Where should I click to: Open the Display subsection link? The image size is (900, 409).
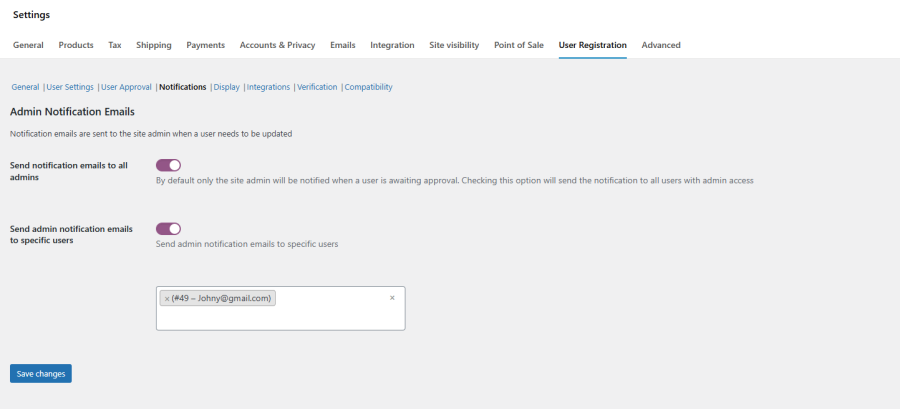coord(227,87)
